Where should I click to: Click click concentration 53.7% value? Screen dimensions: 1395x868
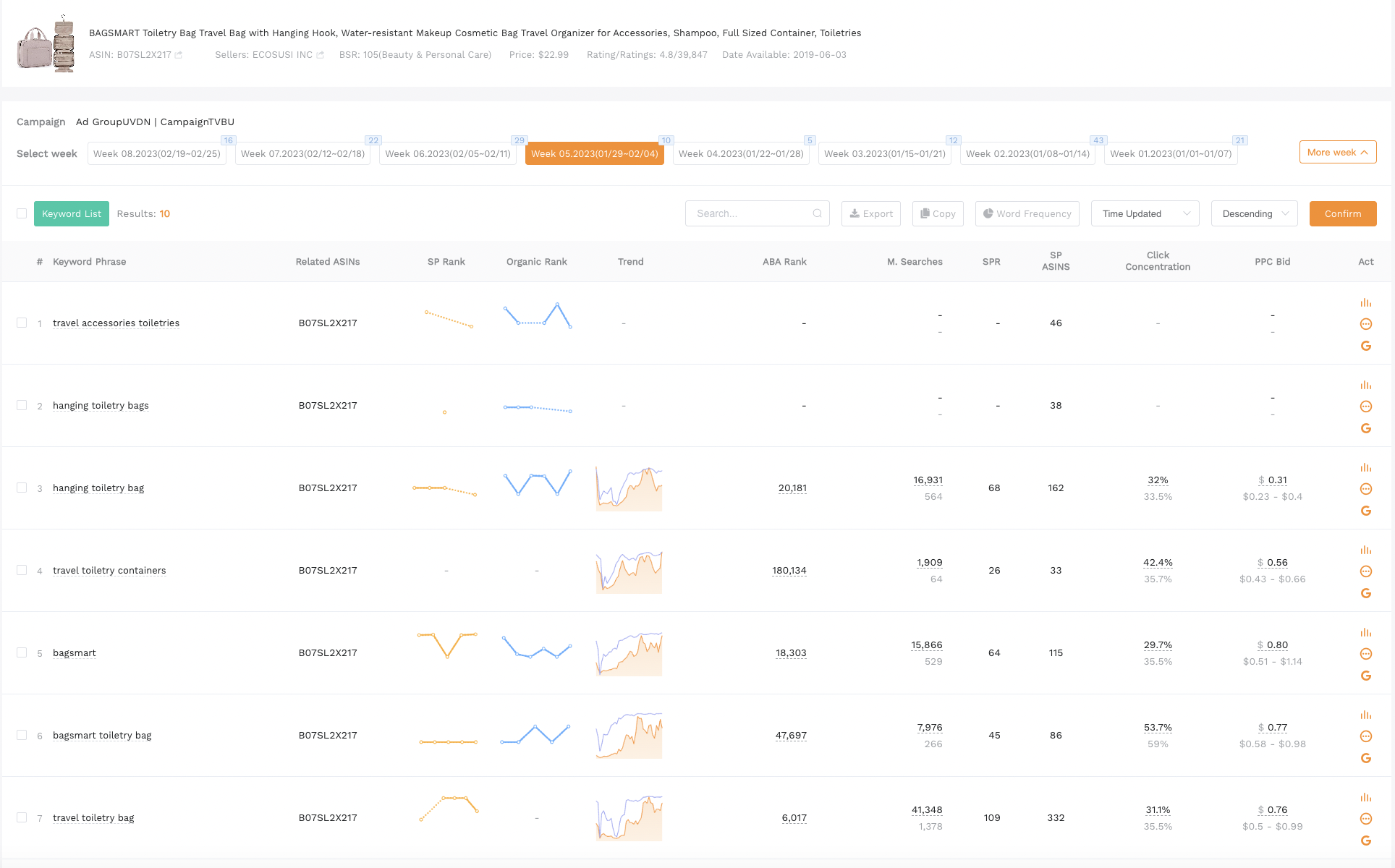pyautogui.click(x=1158, y=727)
